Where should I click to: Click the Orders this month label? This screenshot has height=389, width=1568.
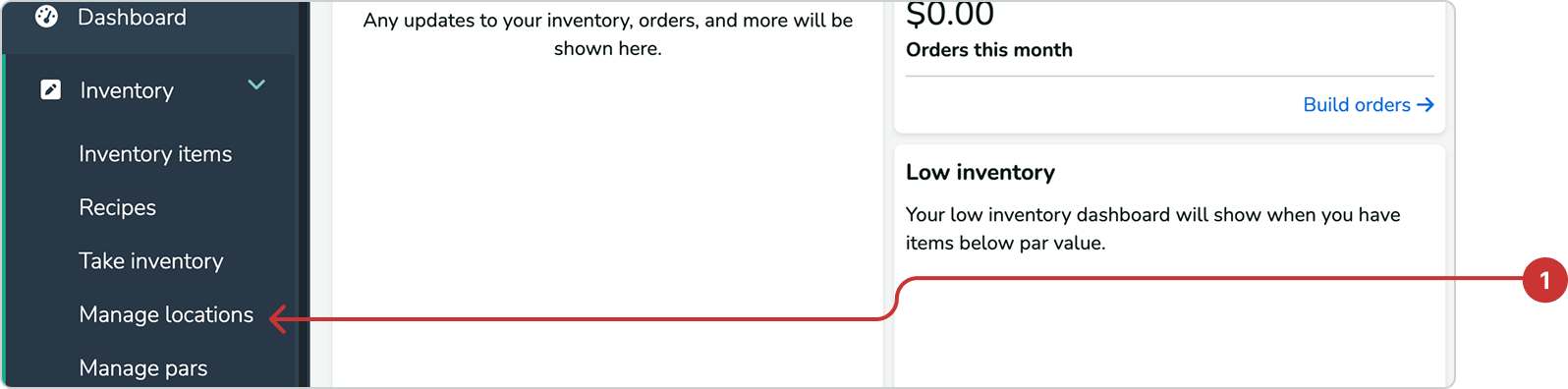click(989, 50)
